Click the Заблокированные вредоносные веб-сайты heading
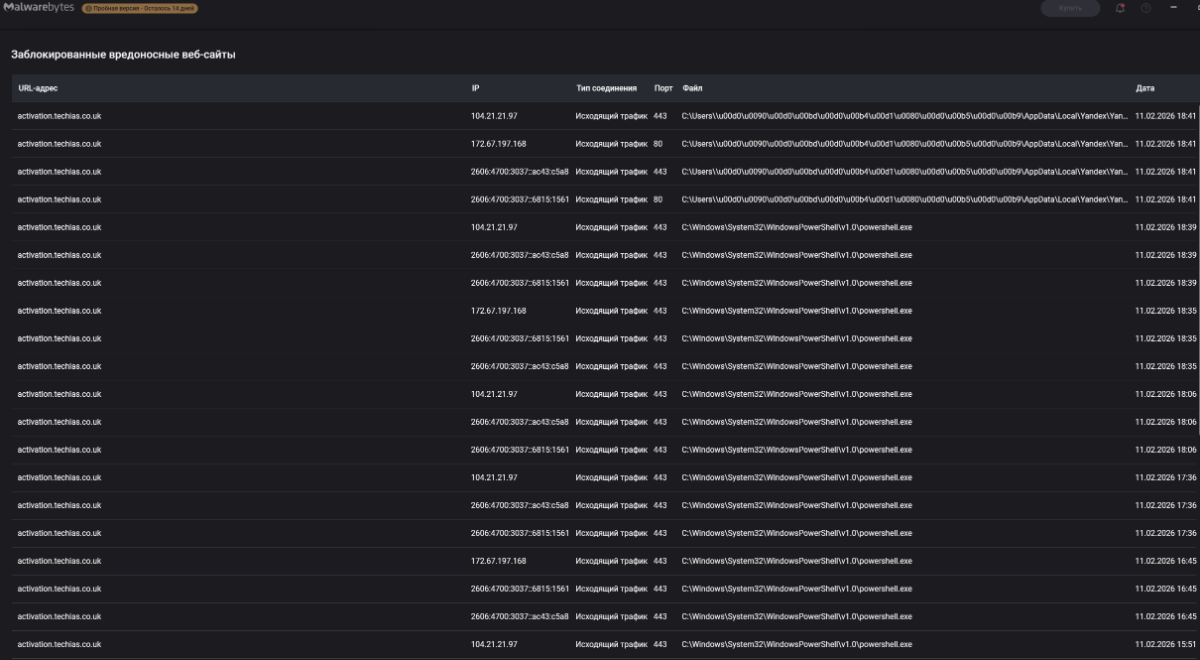The height and width of the screenshot is (660, 1200). pos(123,54)
